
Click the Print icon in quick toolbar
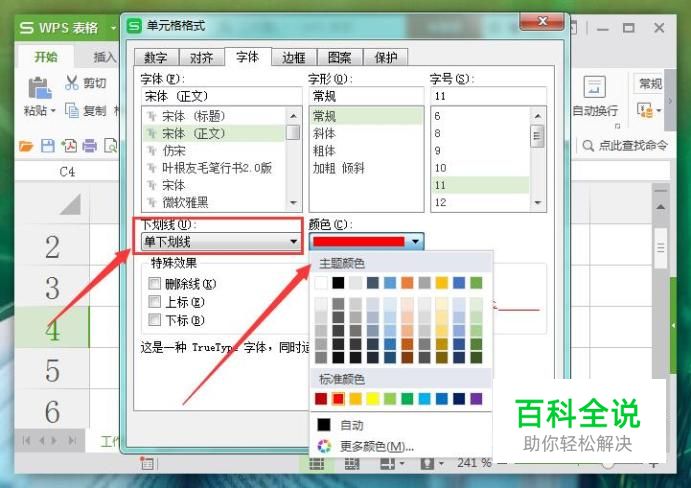point(89,145)
